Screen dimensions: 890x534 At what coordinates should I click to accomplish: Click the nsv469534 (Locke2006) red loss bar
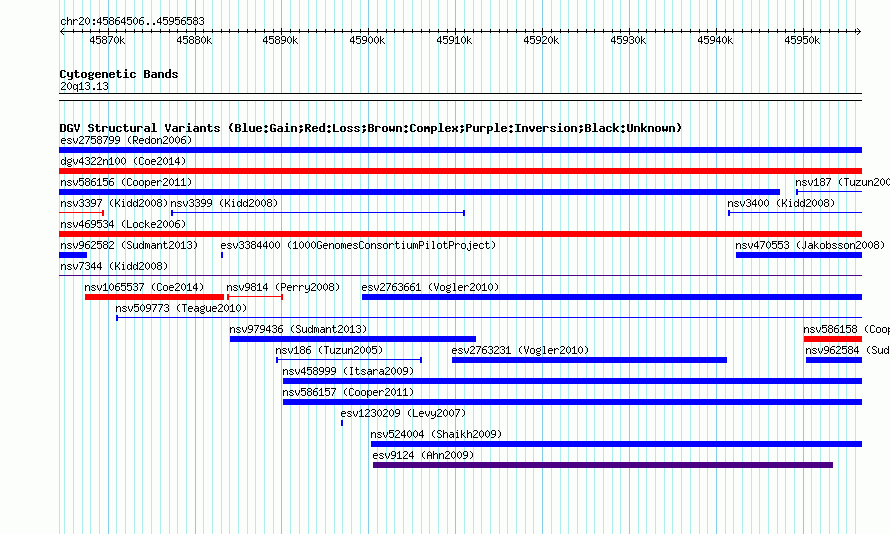pos(460,234)
